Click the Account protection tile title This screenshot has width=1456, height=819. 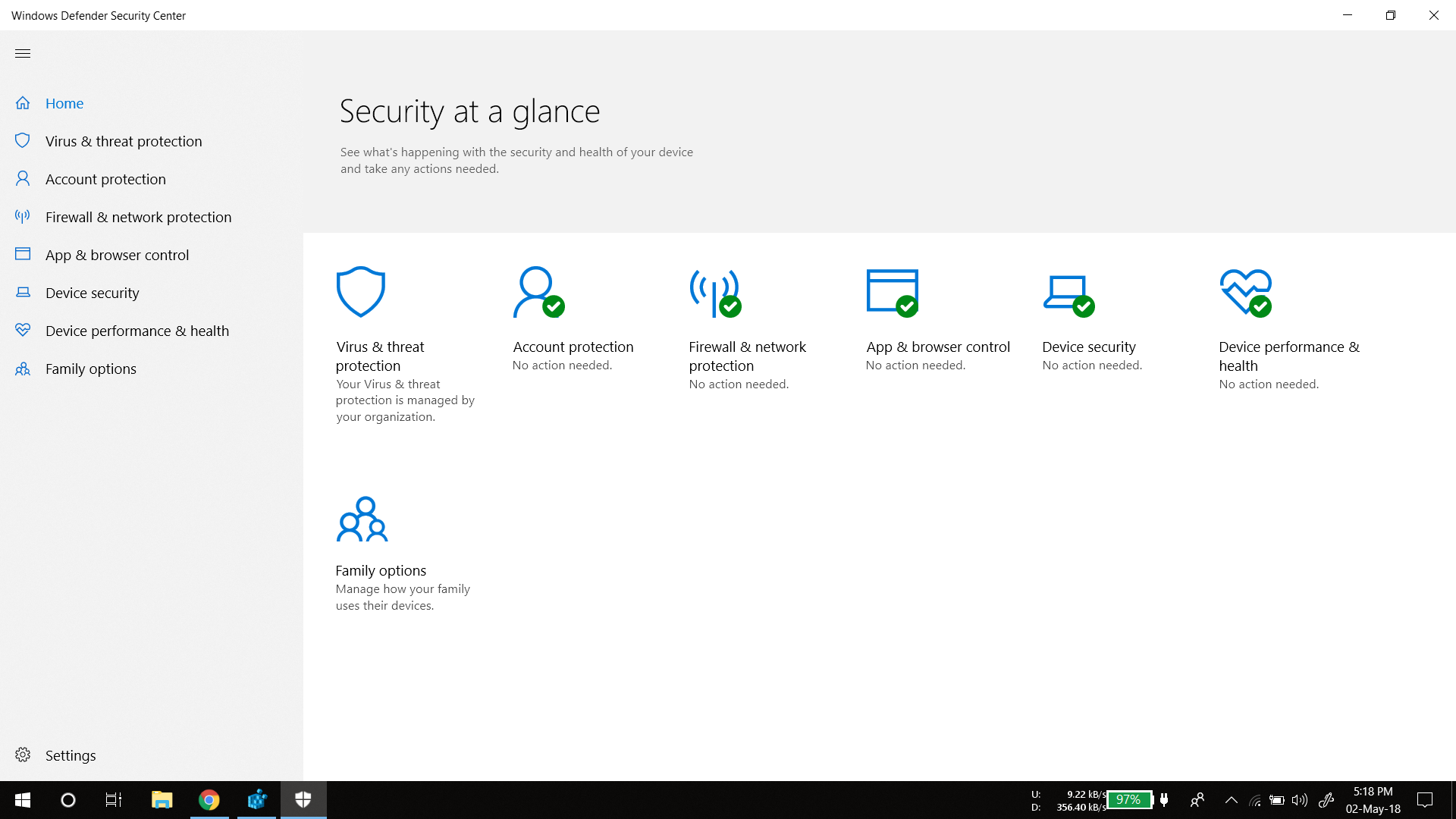pyautogui.click(x=573, y=347)
